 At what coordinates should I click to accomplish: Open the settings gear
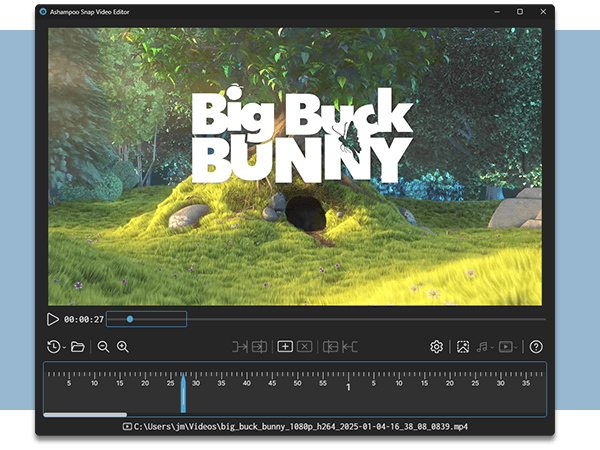[x=436, y=347]
